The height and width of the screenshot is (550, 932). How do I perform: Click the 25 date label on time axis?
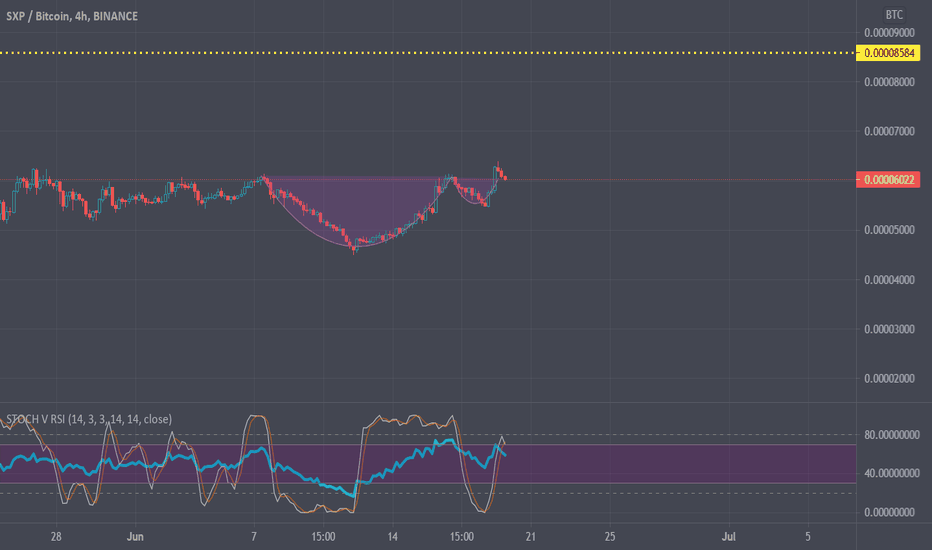coord(610,537)
